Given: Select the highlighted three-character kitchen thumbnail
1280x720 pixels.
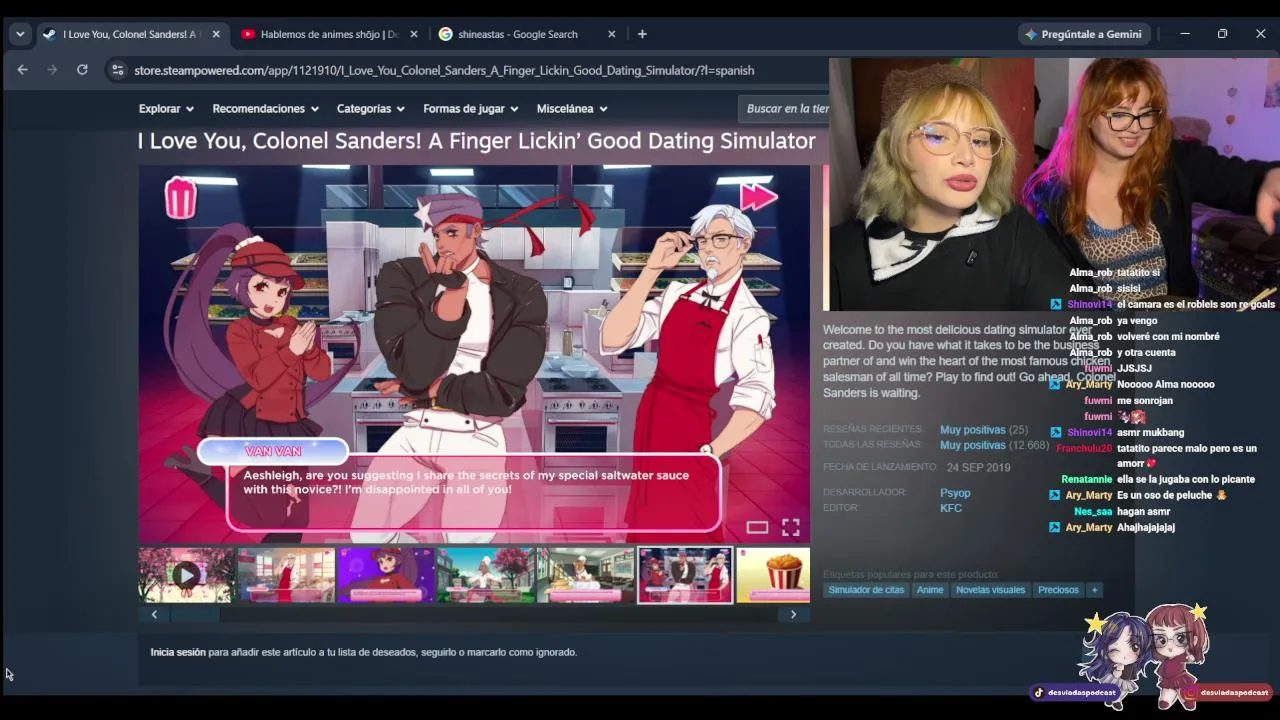Looking at the screenshot, I should tap(685, 575).
